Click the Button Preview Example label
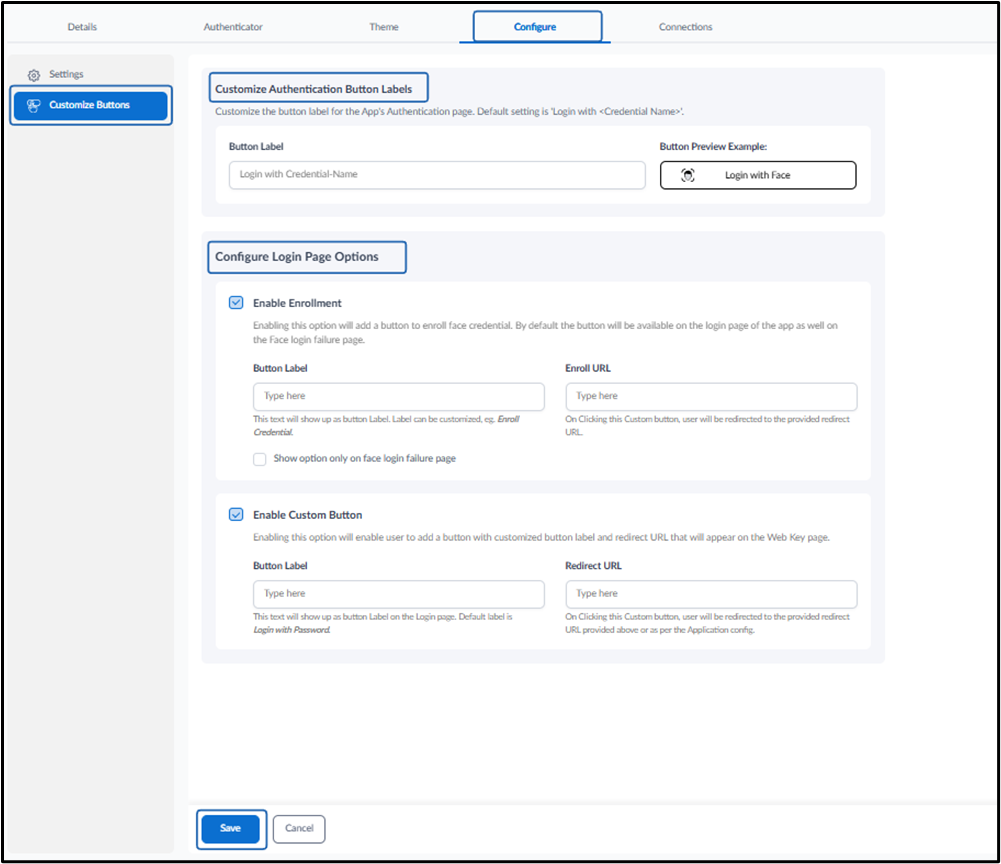1001x864 pixels. click(x=713, y=146)
